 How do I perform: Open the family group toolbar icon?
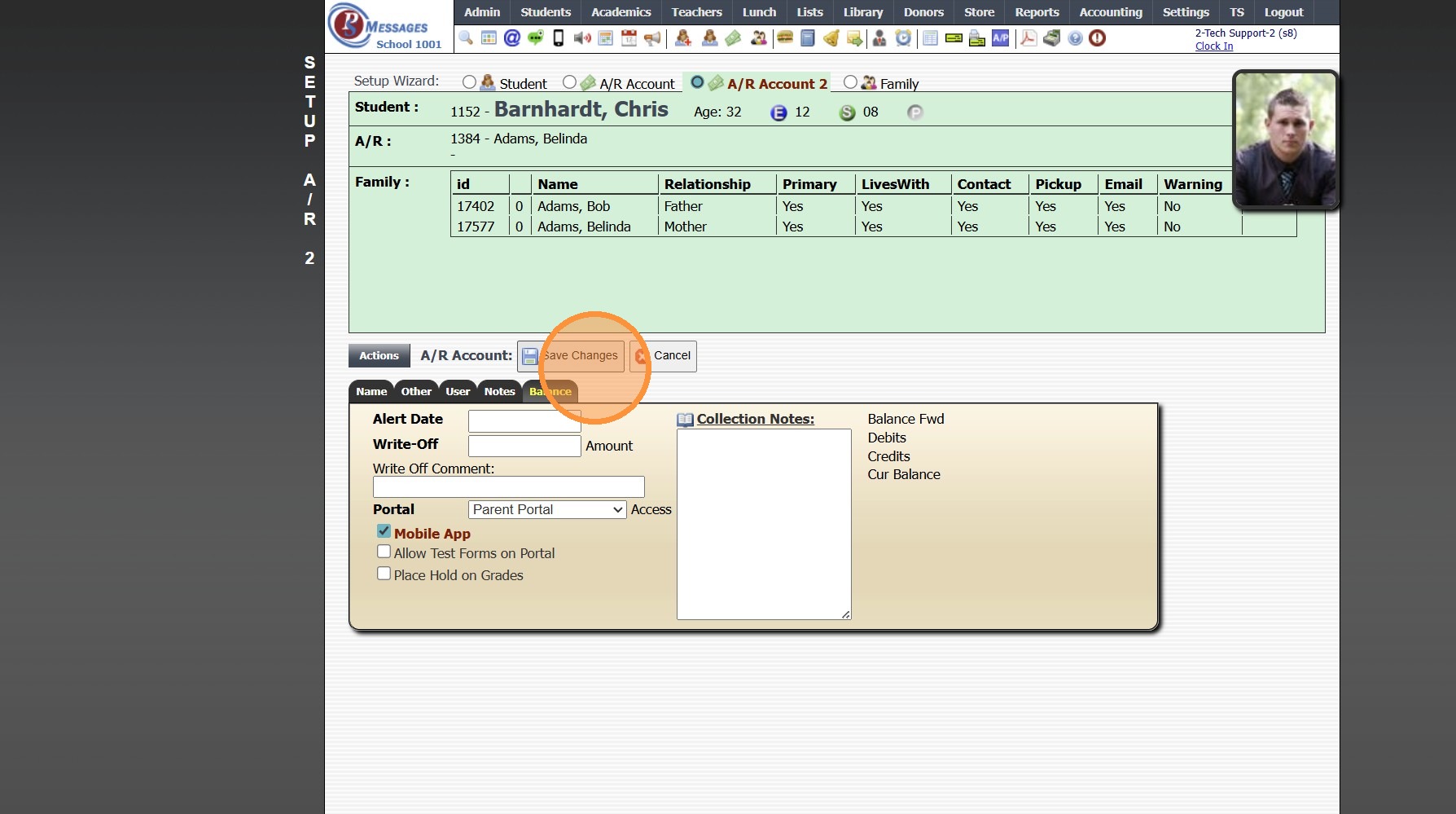point(759,38)
